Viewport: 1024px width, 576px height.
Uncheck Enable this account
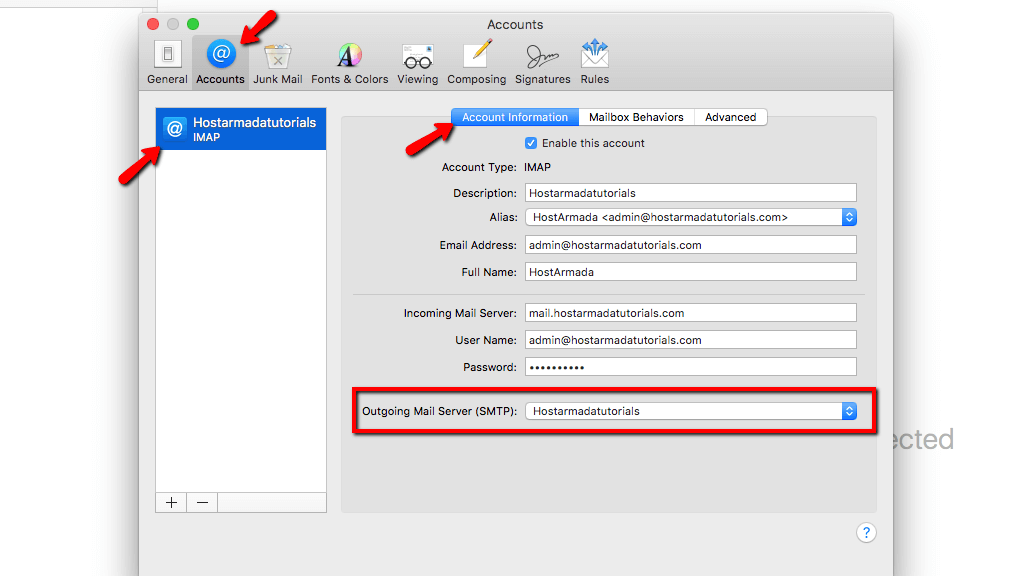pos(531,143)
